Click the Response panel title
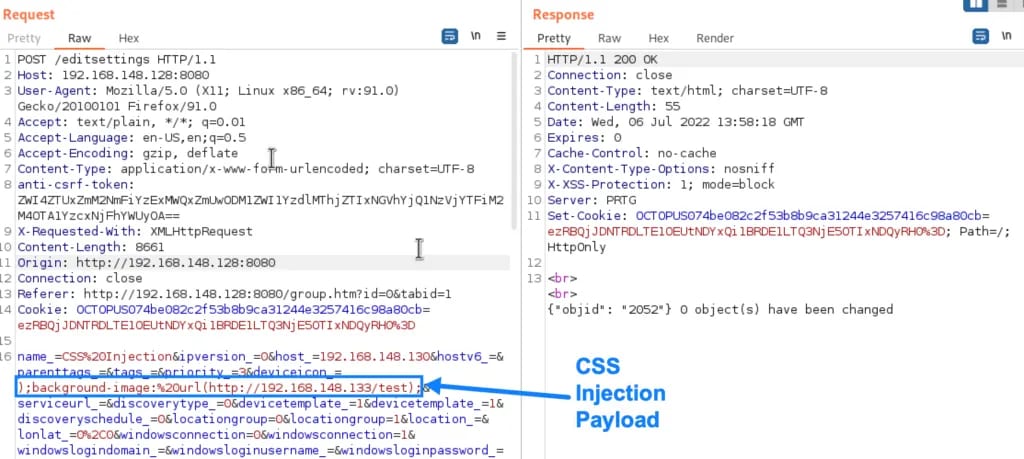Image resolution: width=1024 pixels, height=459 pixels. 563,14
